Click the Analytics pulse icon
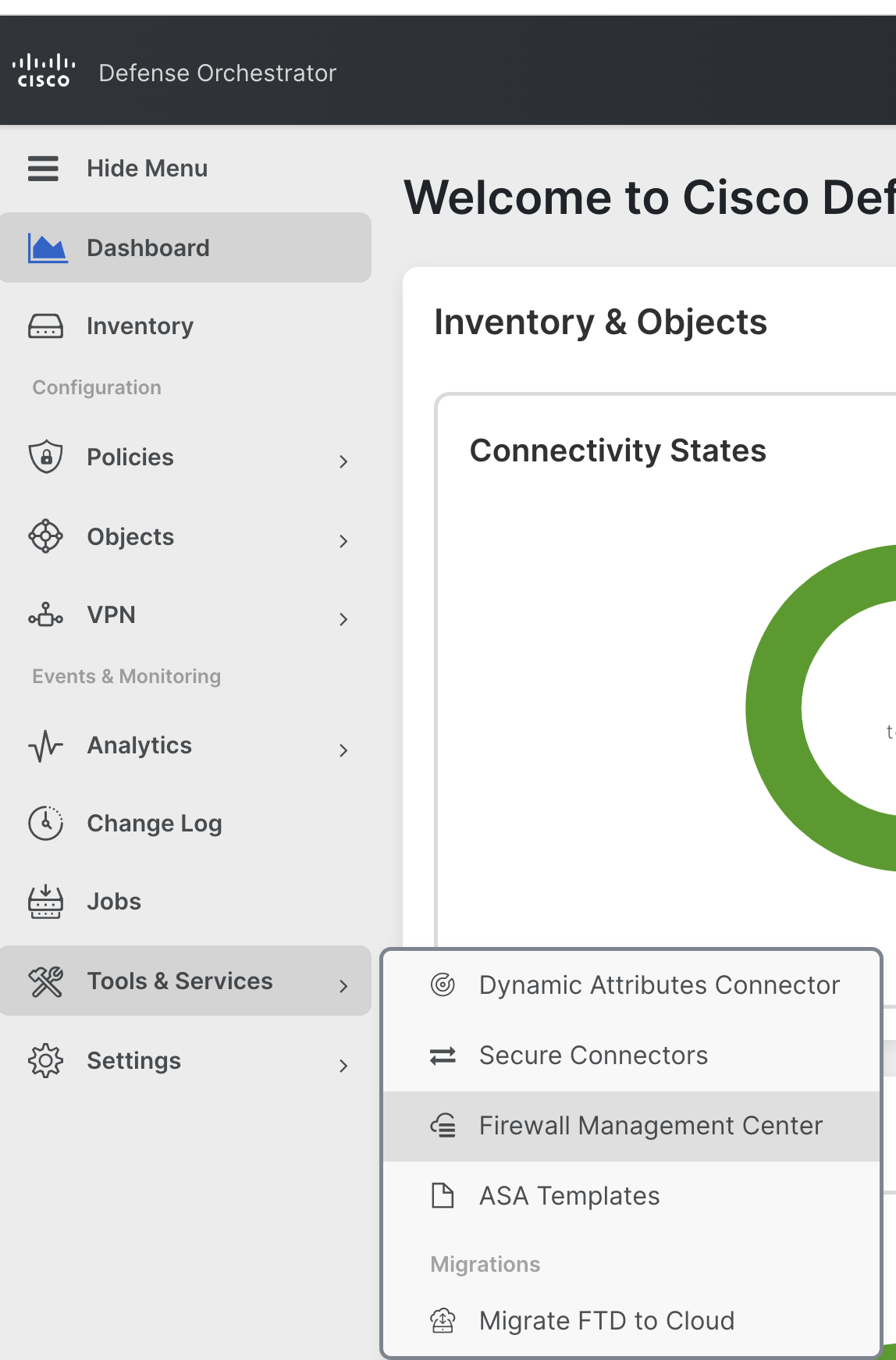The image size is (896, 1360). tap(45, 746)
